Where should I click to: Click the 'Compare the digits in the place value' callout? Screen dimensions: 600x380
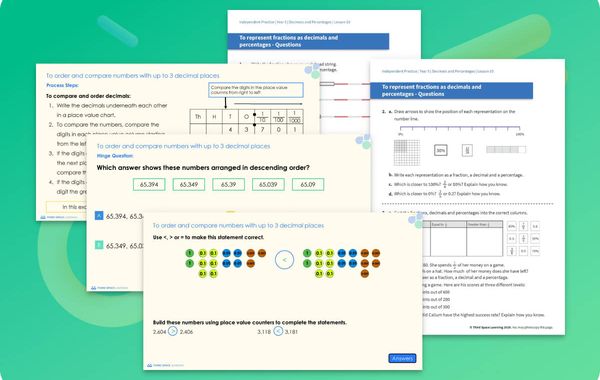(x=256, y=90)
